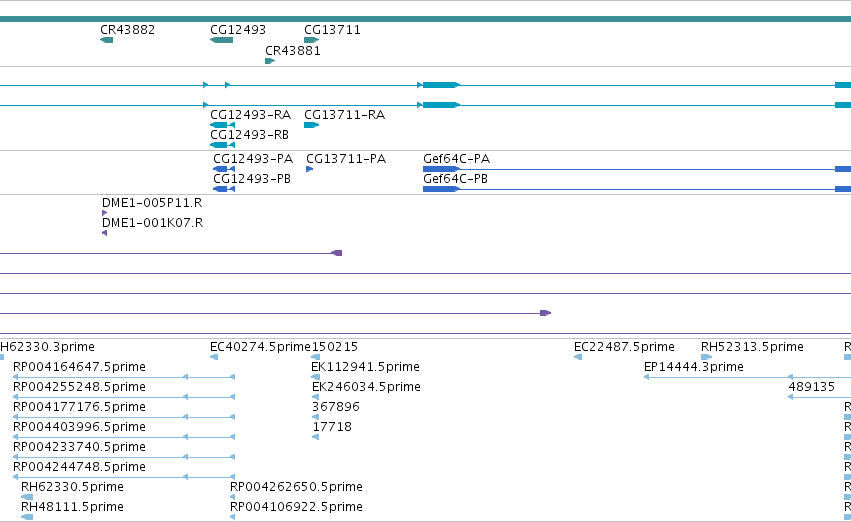The height and width of the screenshot is (522, 851).
Task: Click the CR43882 gene label
Action: click(x=128, y=30)
